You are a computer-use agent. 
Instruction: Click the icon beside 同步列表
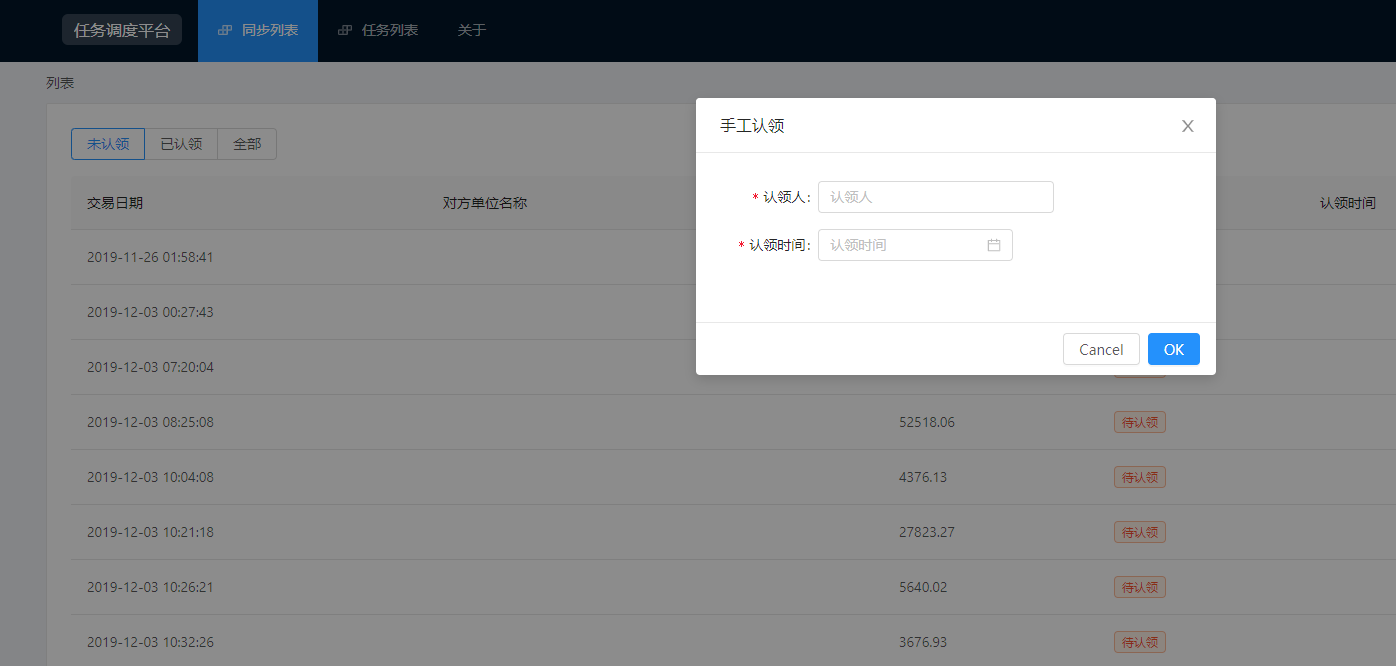[225, 31]
